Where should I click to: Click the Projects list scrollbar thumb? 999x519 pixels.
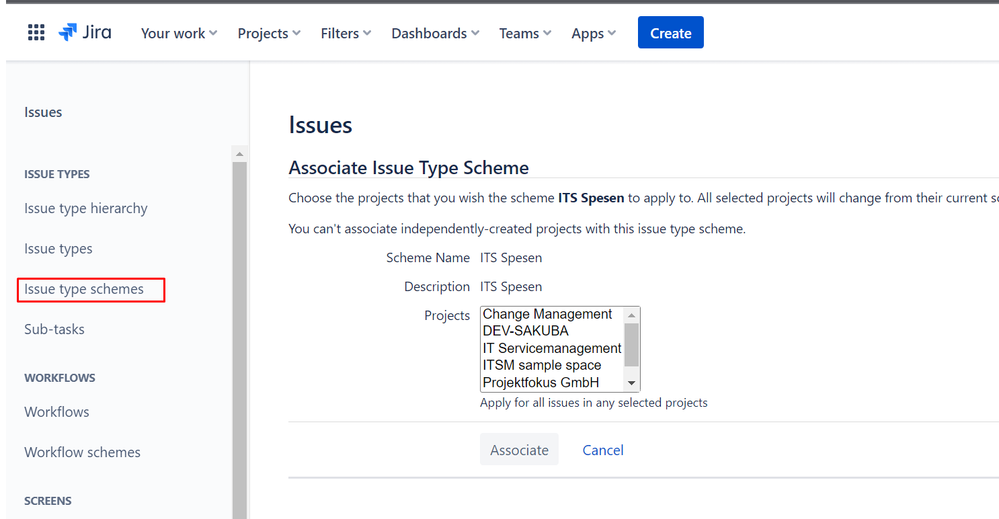click(631, 345)
